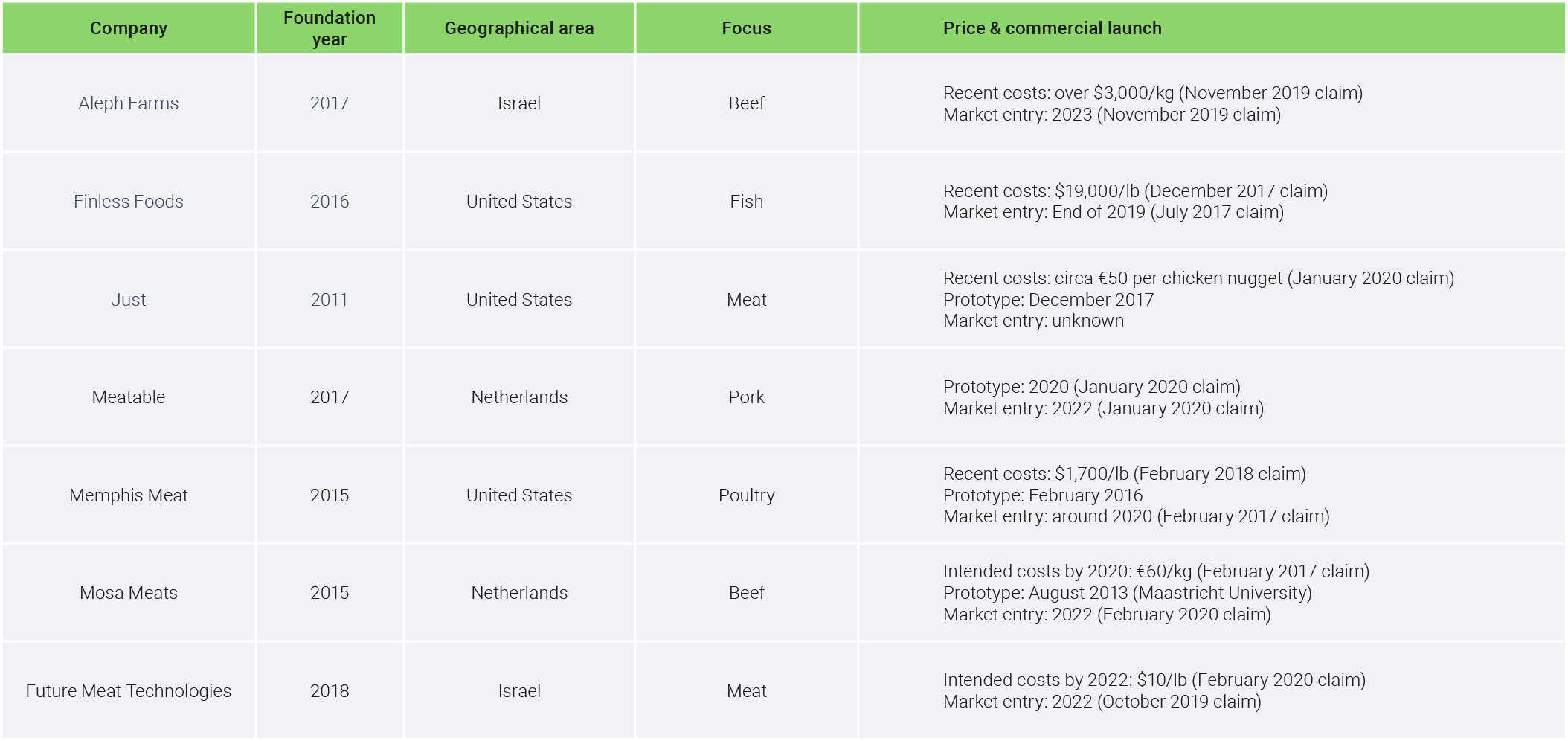This screenshot has width=1568, height=741.
Task: Open the Finless Foods company link
Action: coord(129,202)
